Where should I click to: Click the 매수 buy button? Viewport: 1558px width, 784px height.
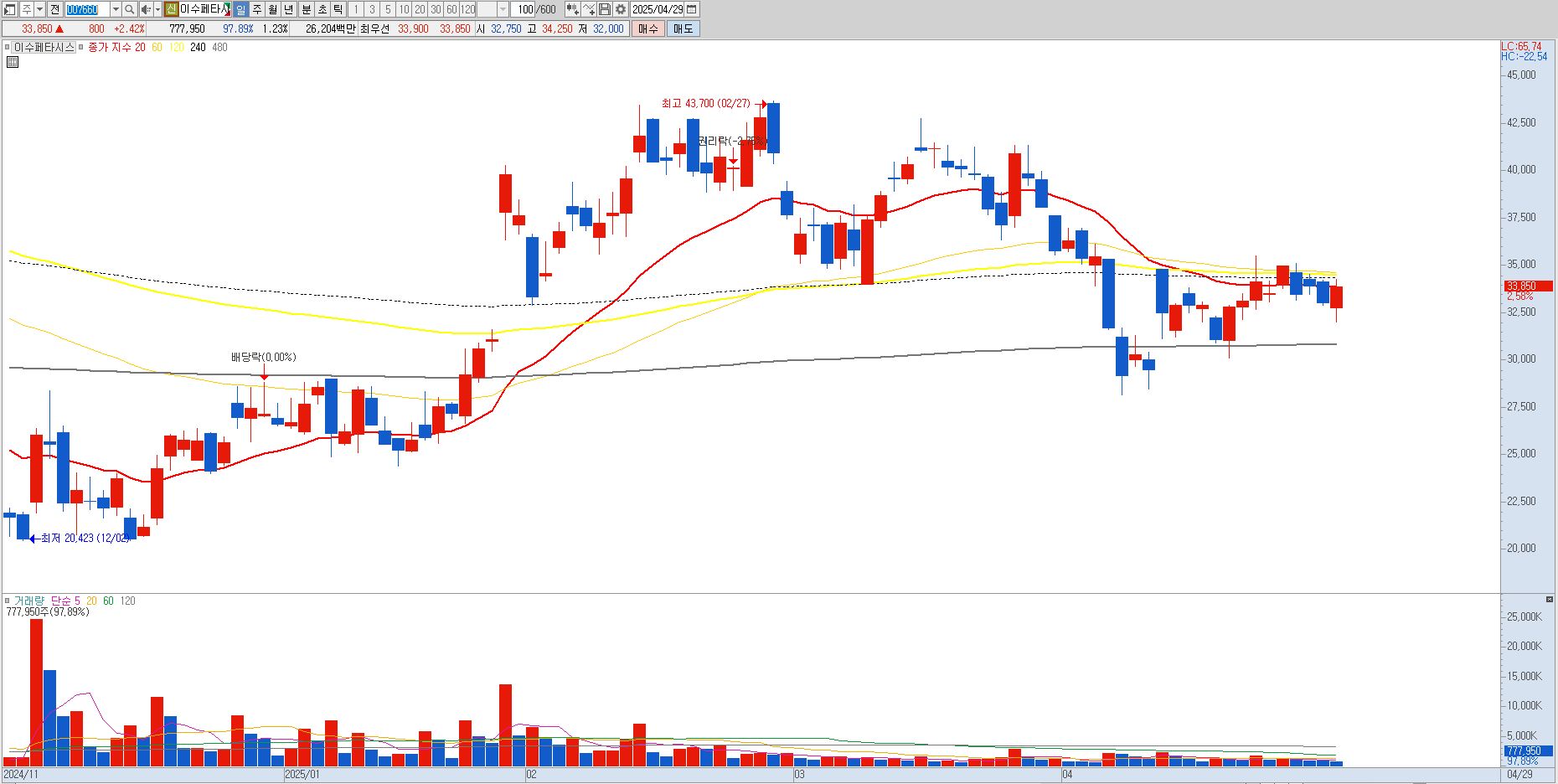647,28
